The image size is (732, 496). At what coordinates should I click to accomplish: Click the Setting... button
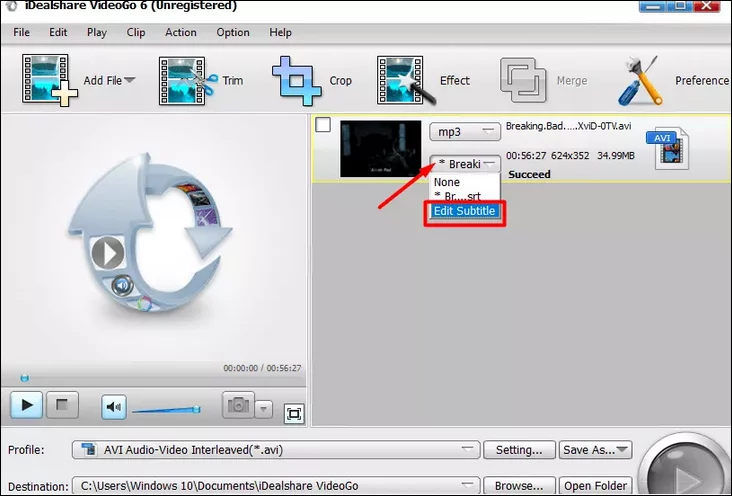520,450
